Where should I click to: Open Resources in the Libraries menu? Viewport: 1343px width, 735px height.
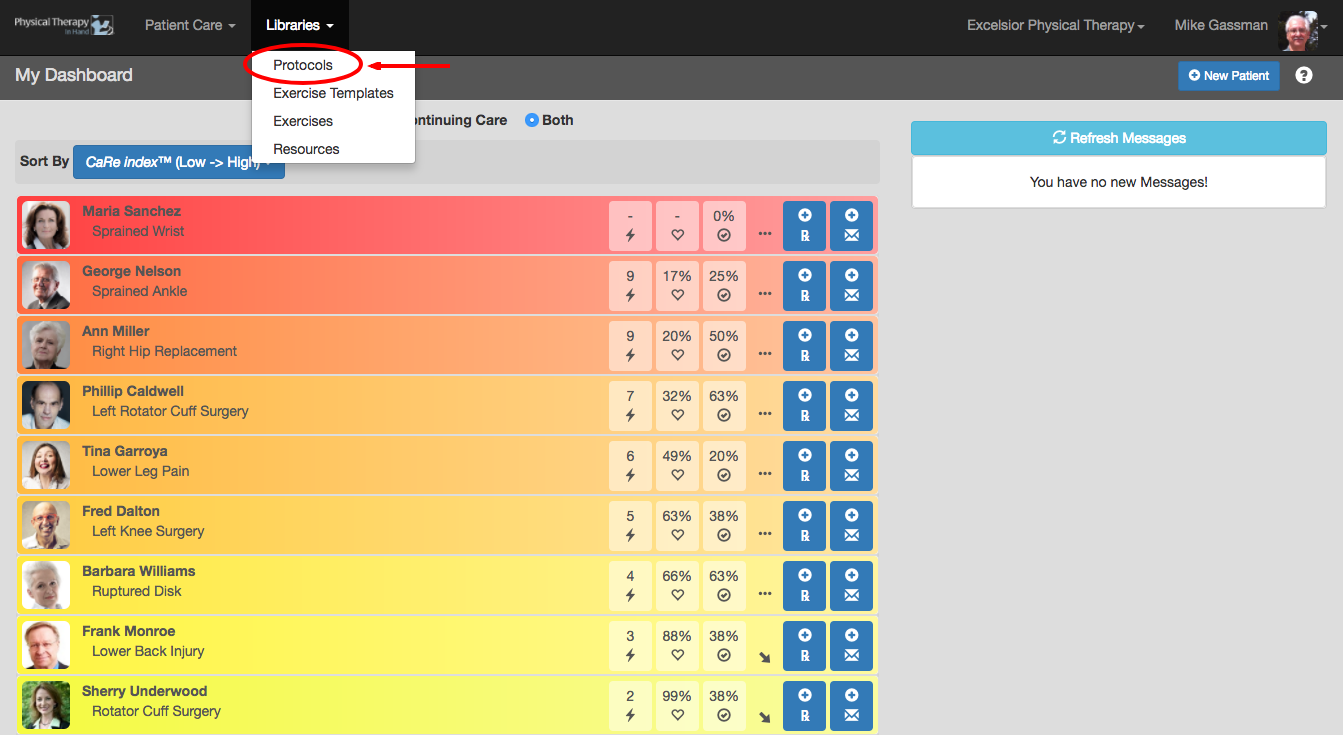pyautogui.click(x=306, y=149)
